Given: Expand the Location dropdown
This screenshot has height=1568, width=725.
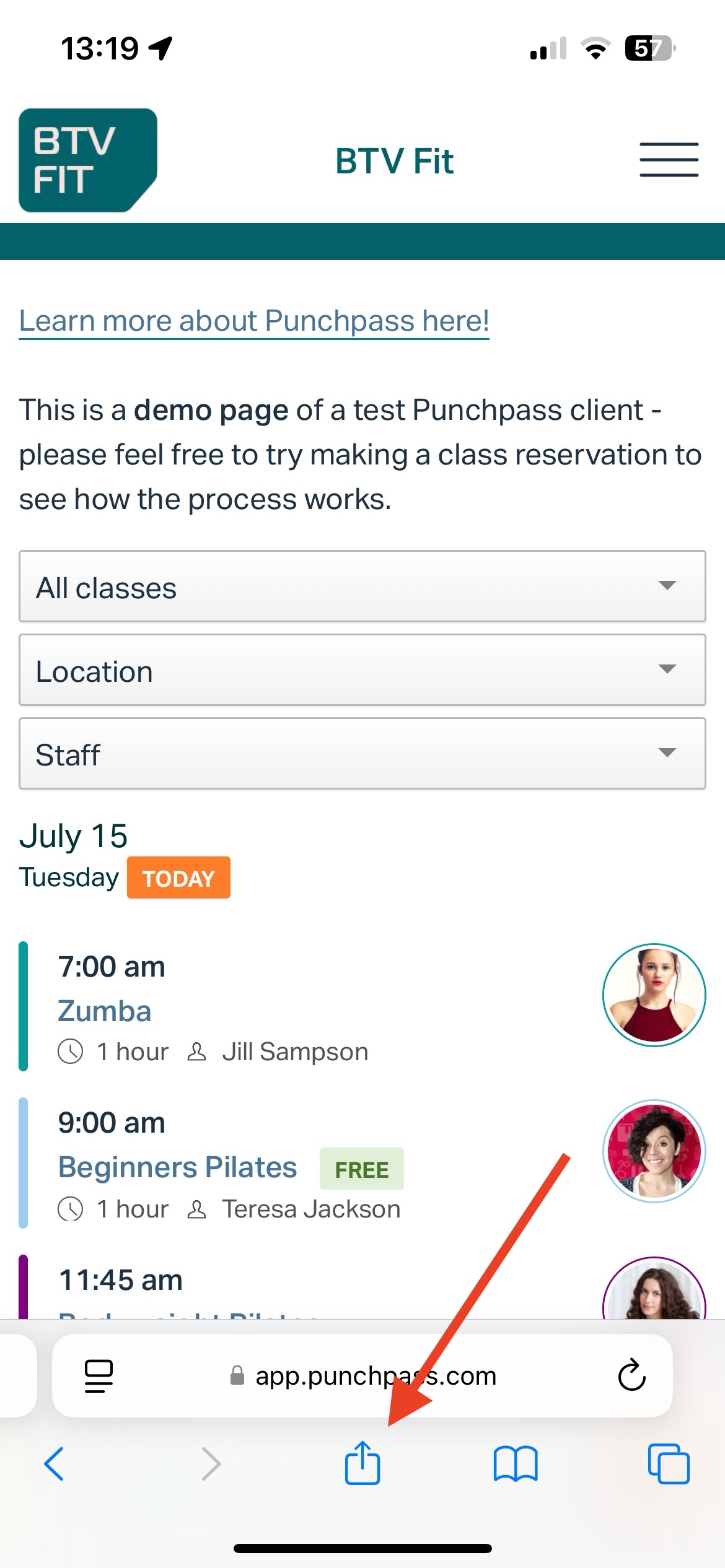Looking at the screenshot, I should 362,670.
